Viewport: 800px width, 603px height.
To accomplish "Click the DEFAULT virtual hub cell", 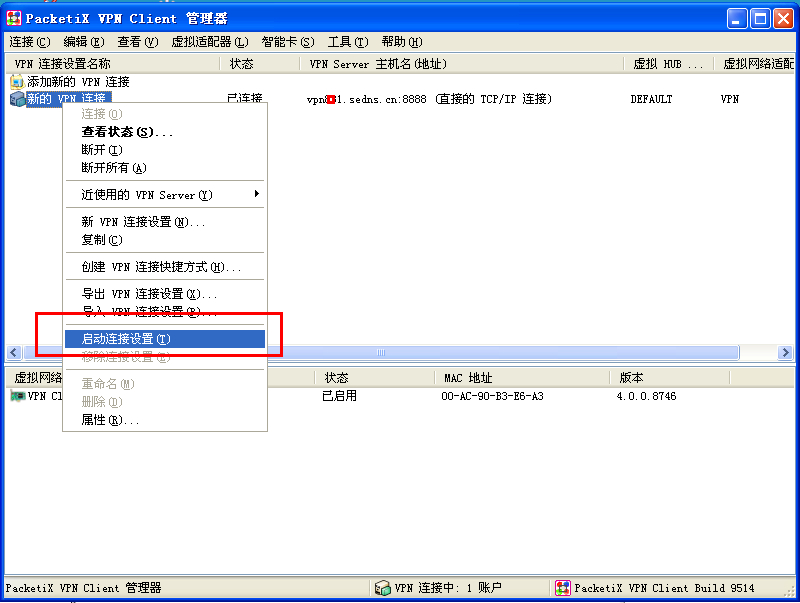I will point(651,99).
